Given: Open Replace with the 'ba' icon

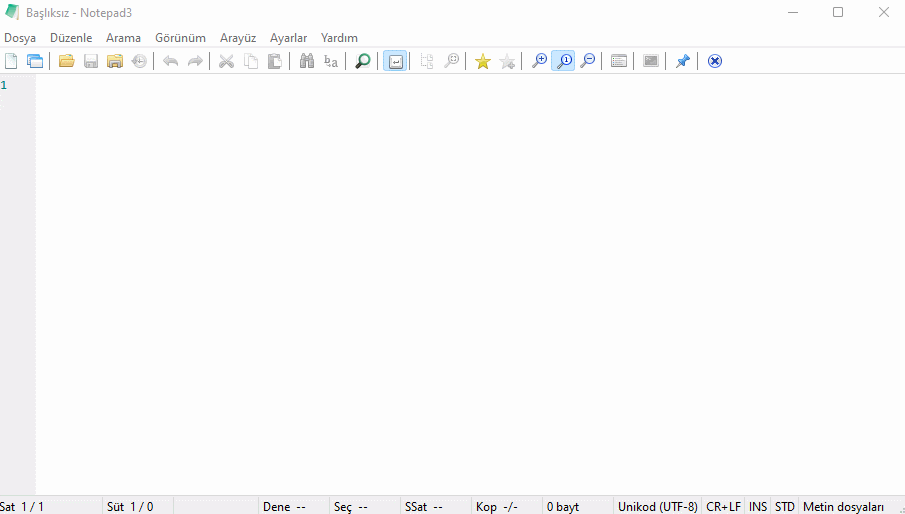Looking at the screenshot, I should tap(331, 61).
